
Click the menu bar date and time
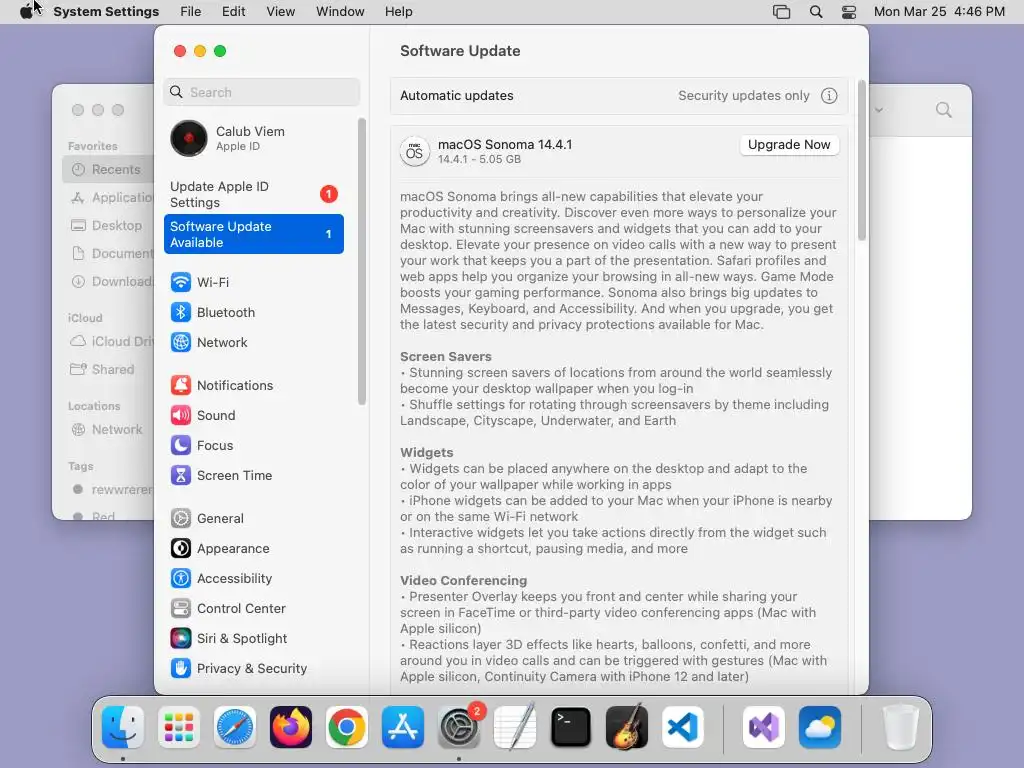coord(939,12)
